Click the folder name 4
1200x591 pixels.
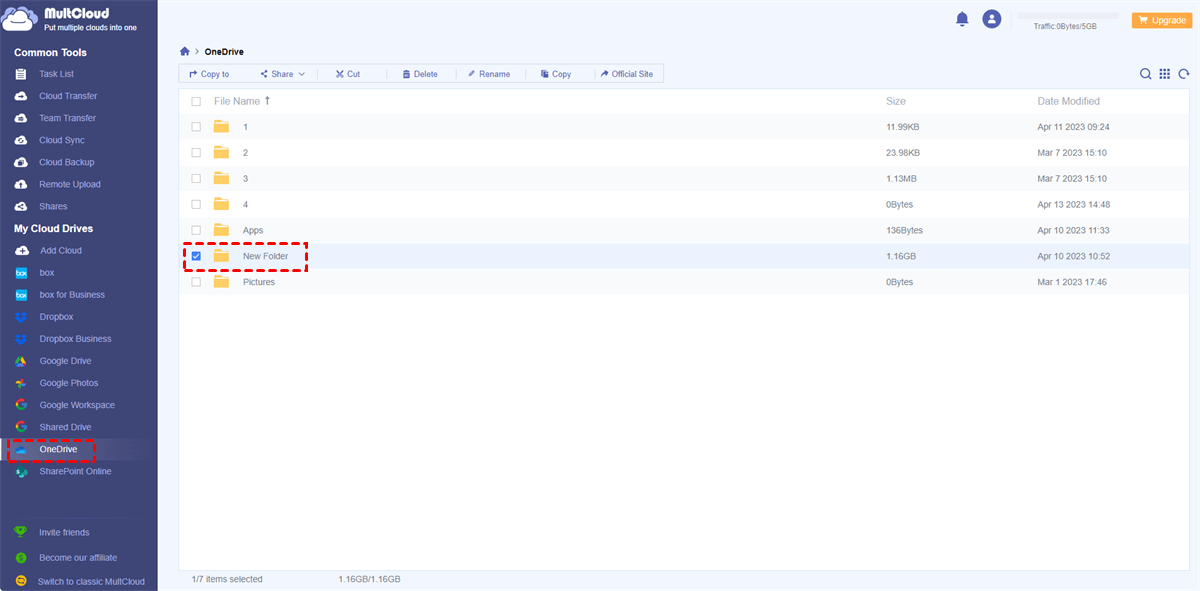246,204
